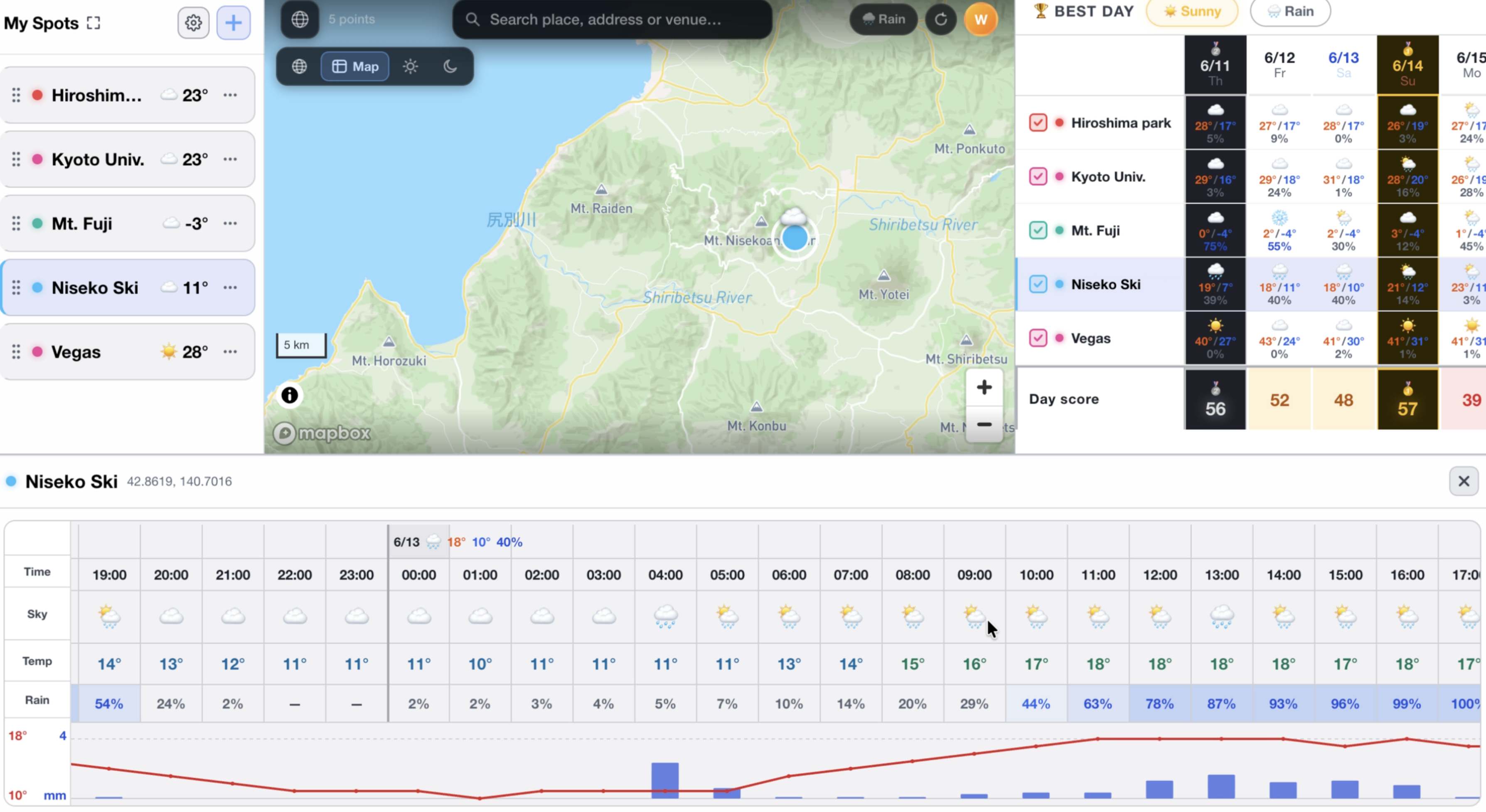Zoom out the map with minus
This screenshot has height=812, width=1486.
pyautogui.click(x=984, y=424)
